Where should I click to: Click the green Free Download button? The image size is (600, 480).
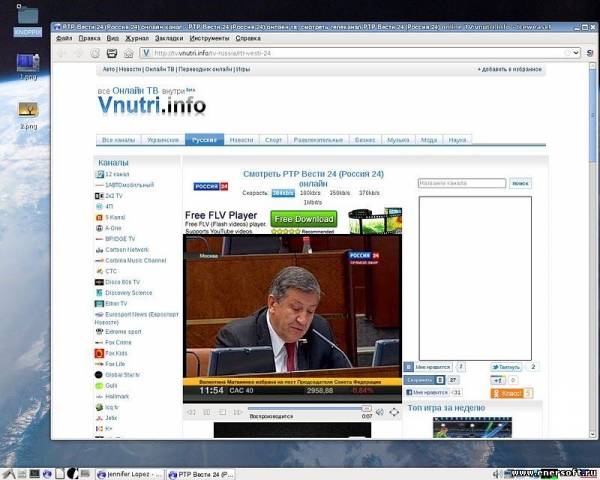[x=304, y=219]
